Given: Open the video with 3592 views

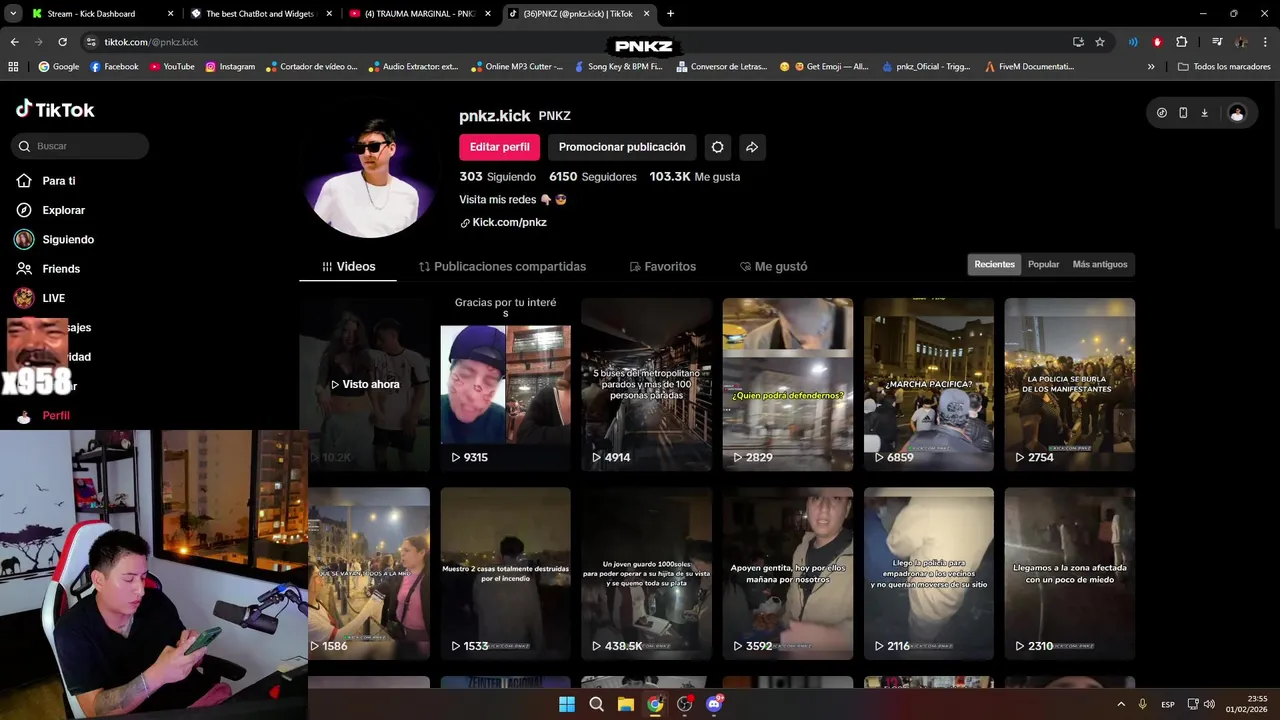Looking at the screenshot, I should [x=788, y=574].
